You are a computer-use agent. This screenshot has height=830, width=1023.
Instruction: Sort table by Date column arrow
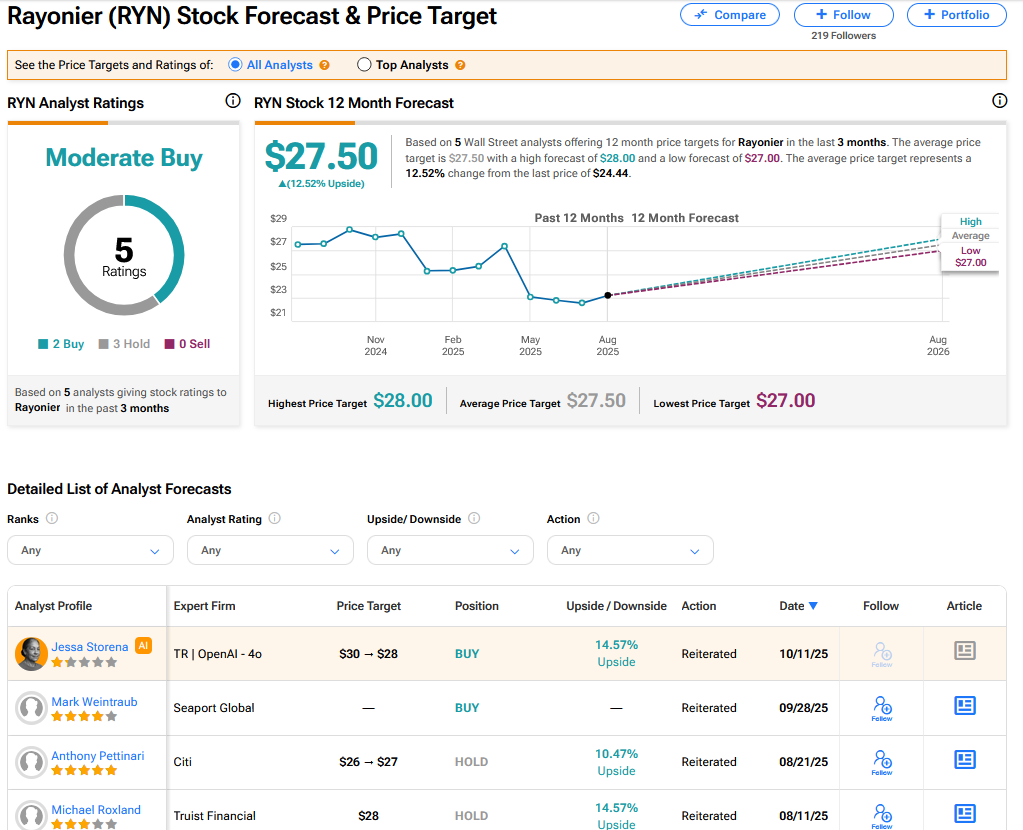[x=813, y=606]
